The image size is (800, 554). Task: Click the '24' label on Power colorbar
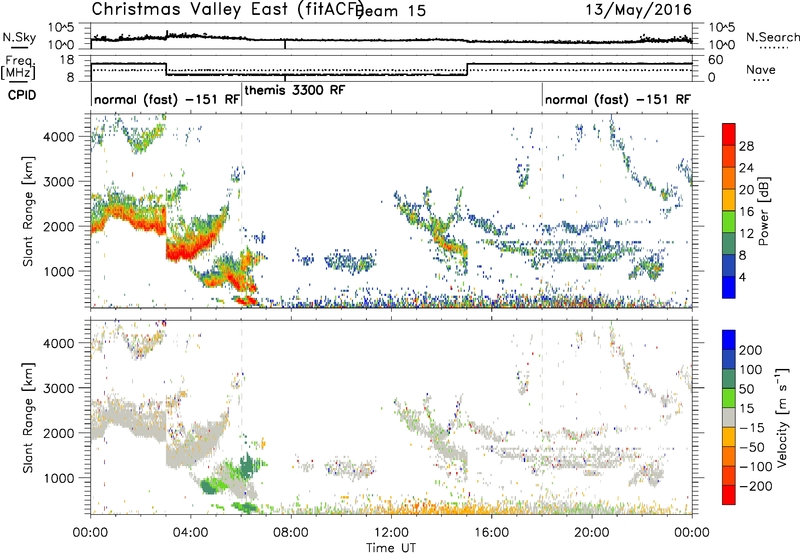[x=746, y=168]
